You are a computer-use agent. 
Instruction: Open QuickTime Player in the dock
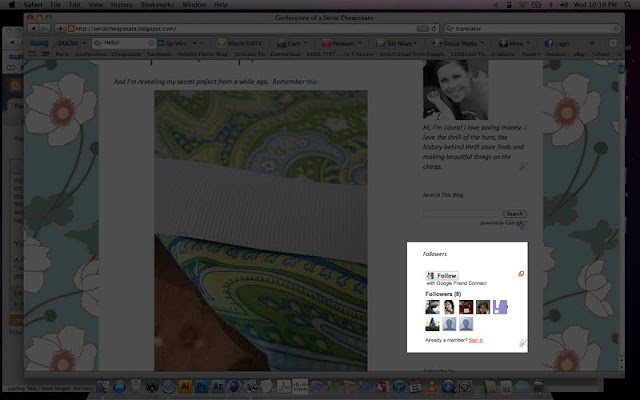tap(448, 386)
